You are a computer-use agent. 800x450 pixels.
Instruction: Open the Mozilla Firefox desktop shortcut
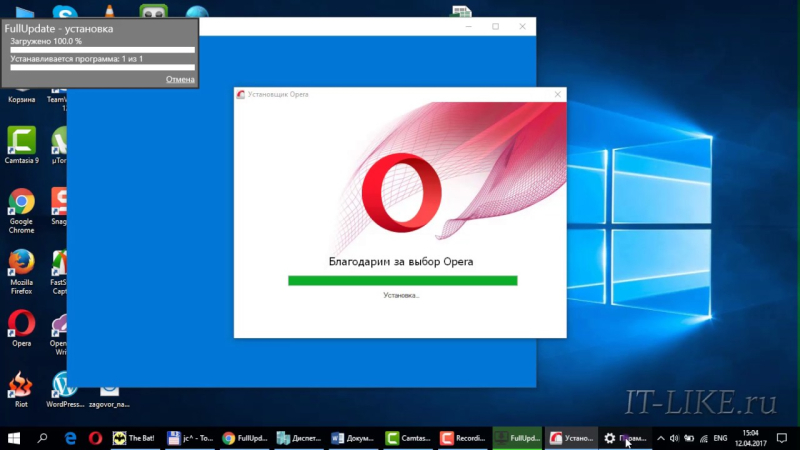point(21,267)
